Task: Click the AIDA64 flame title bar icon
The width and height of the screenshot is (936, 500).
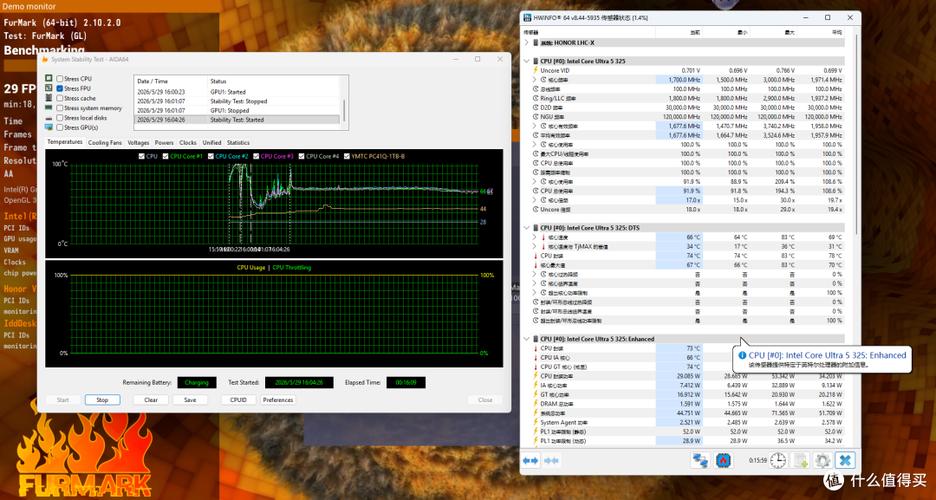Action: tap(45, 59)
